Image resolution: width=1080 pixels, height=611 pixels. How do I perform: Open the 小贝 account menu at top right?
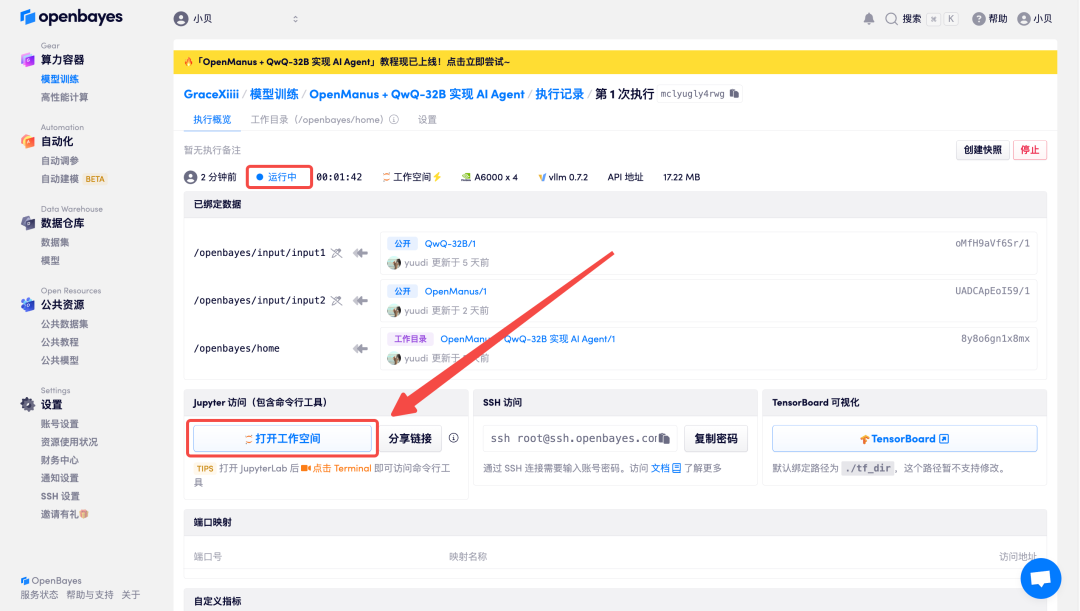point(1035,19)
